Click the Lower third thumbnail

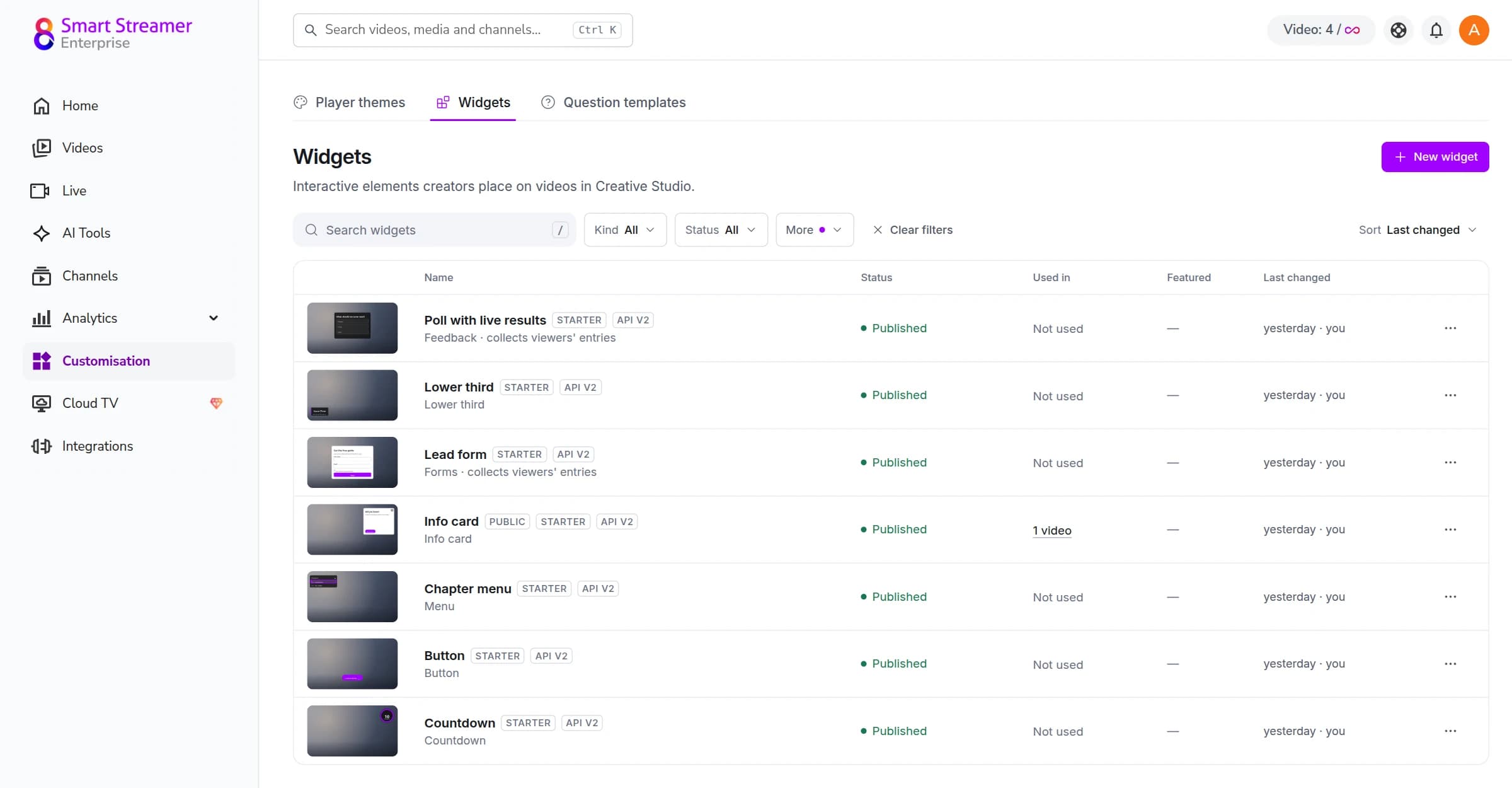(x=352, y=395)
